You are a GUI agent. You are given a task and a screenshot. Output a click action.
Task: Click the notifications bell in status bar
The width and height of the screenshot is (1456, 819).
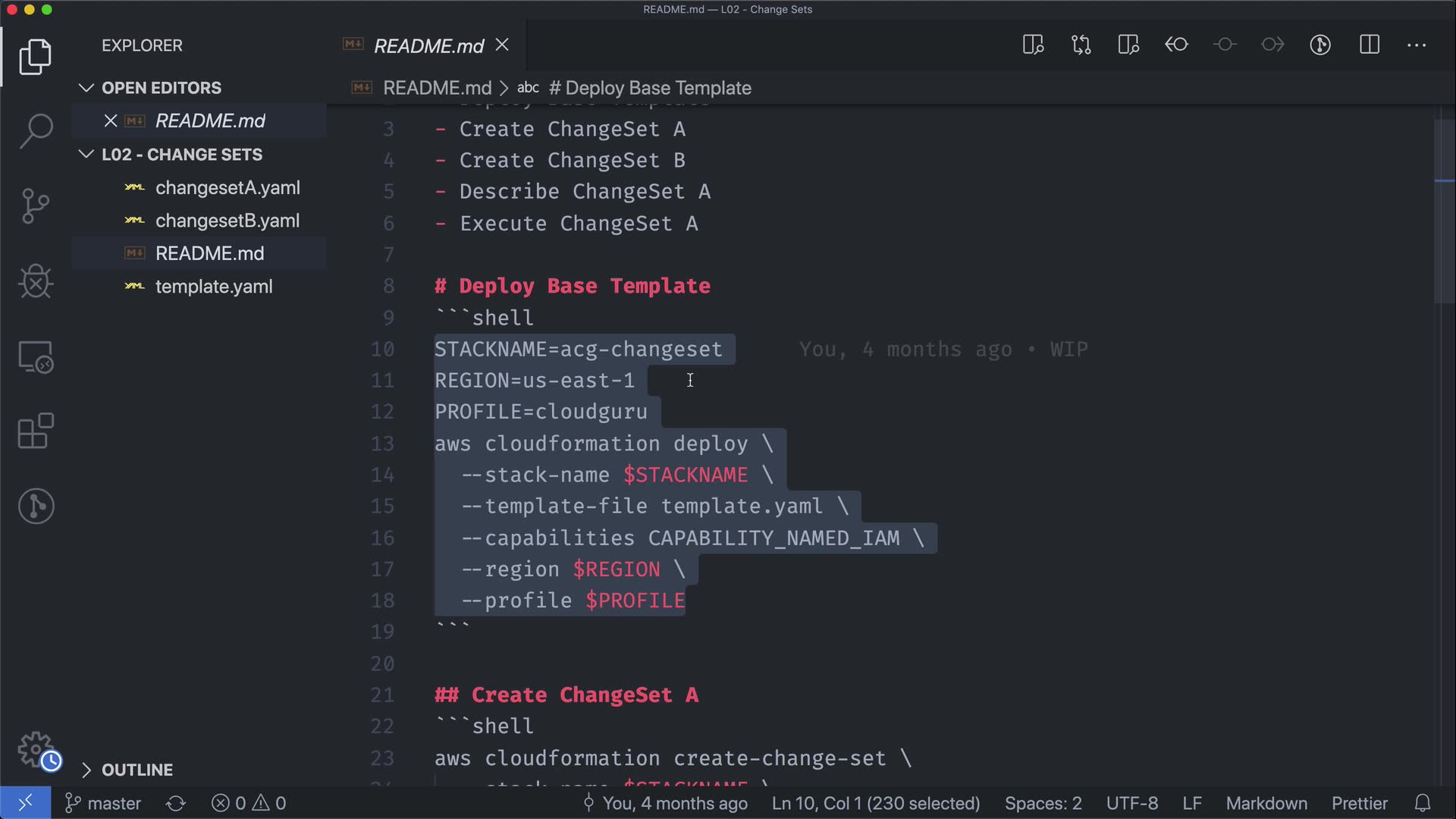(x=1423, y=803)
